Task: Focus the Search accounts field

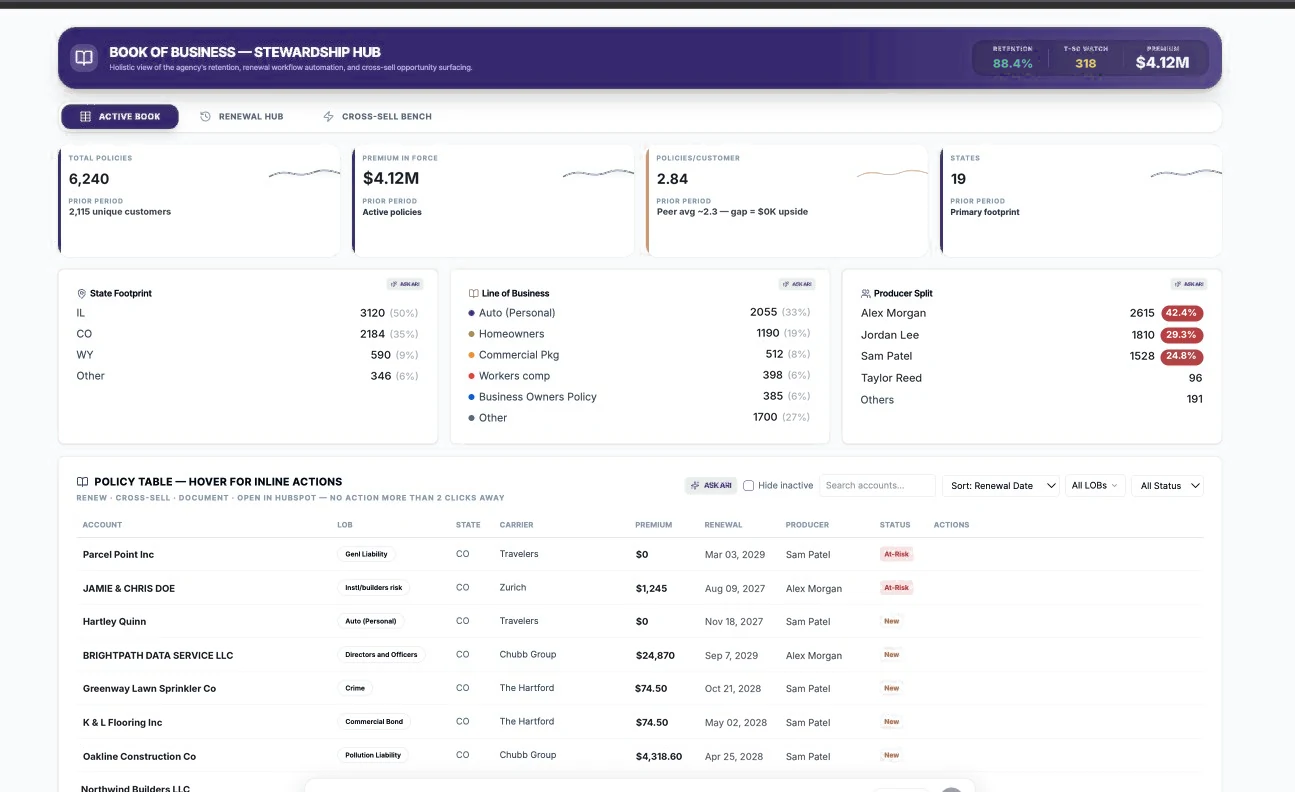Action: coord(877,486)
